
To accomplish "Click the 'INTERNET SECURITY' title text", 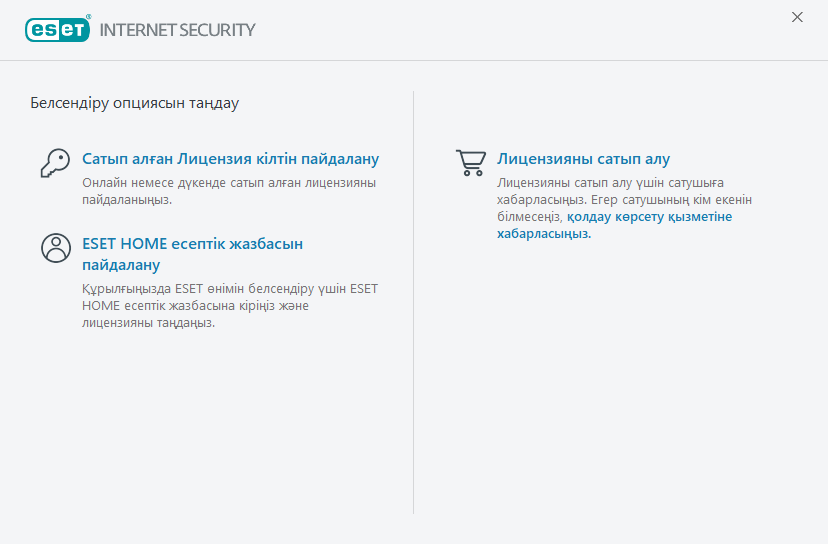I will point(177,30).
